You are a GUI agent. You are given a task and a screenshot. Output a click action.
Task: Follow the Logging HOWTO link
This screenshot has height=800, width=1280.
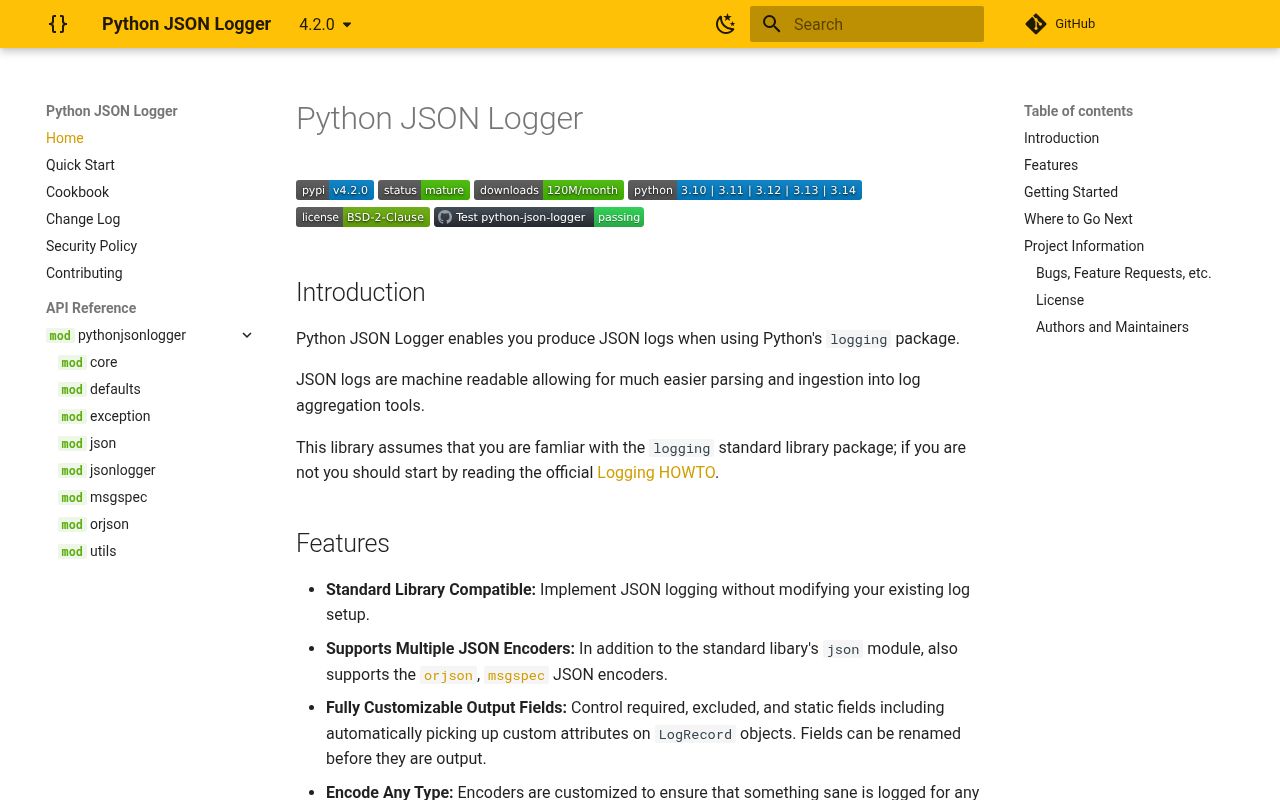point(656,472)
